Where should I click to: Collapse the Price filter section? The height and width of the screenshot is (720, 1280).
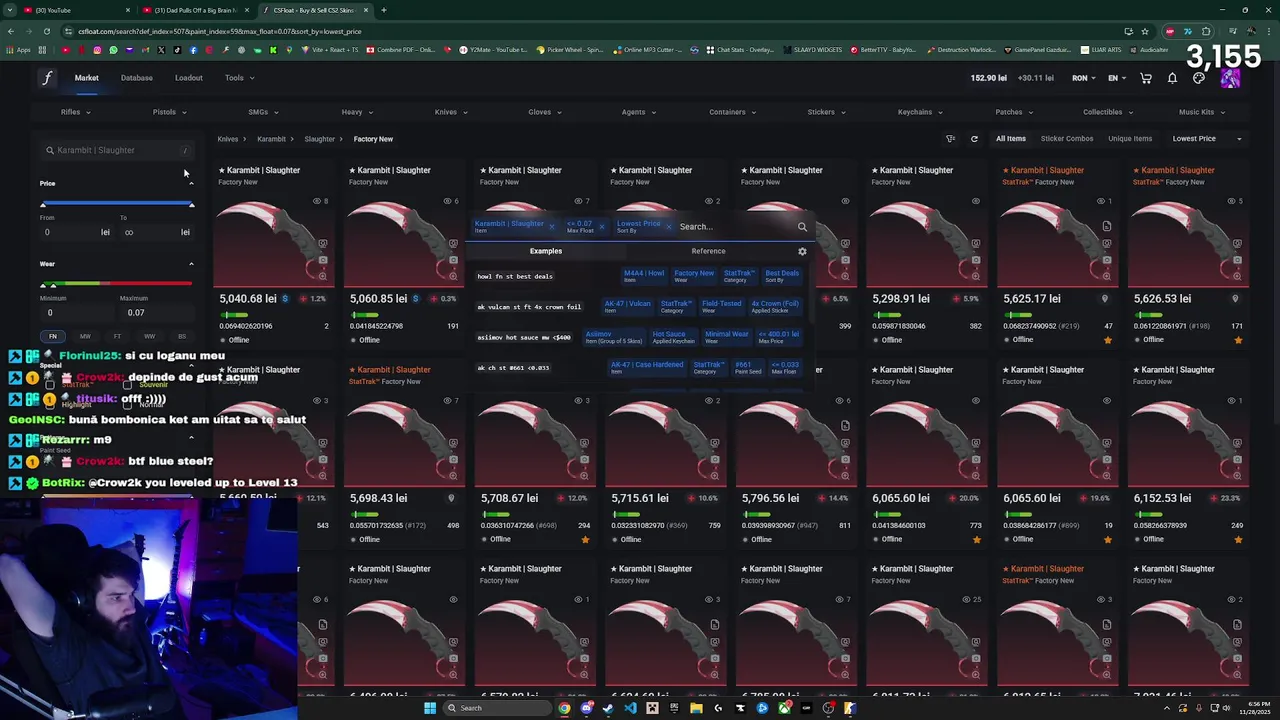pyautogui.click(x=191, y=183)
